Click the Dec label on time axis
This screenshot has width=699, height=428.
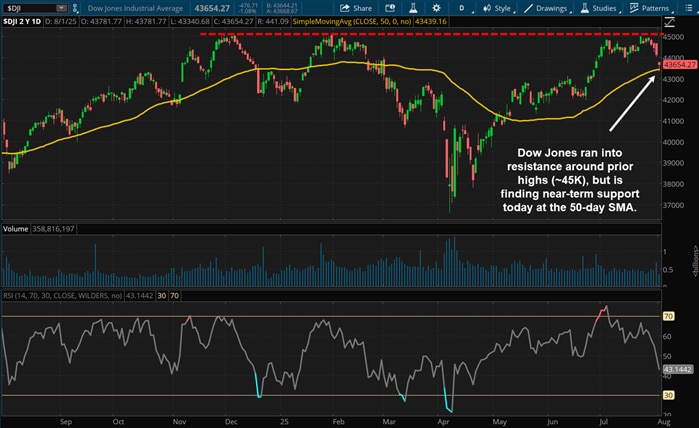point(231,422)
